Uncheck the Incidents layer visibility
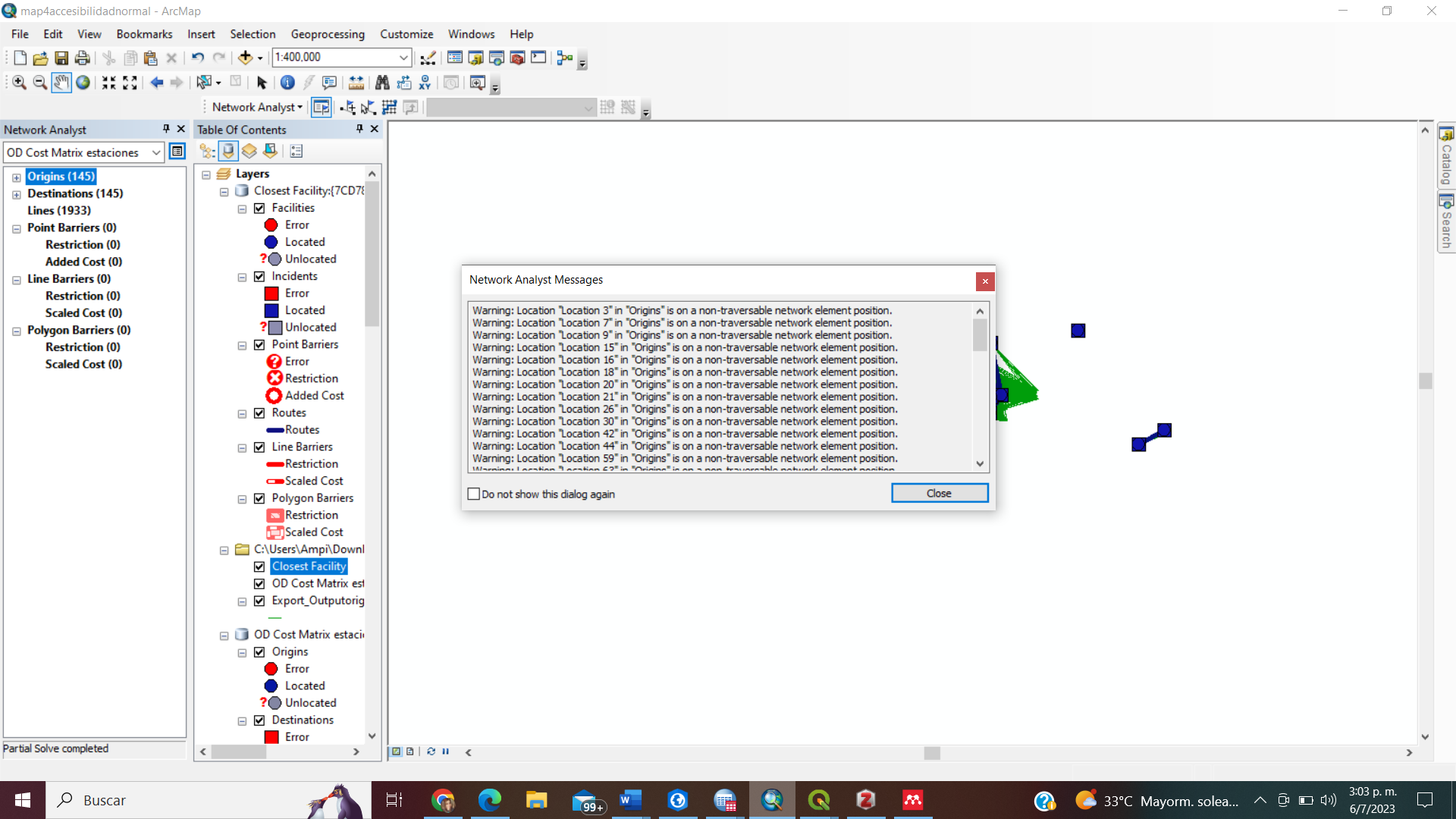The height and width of the screenshot is (819, 1456). (x=260, y=275)
